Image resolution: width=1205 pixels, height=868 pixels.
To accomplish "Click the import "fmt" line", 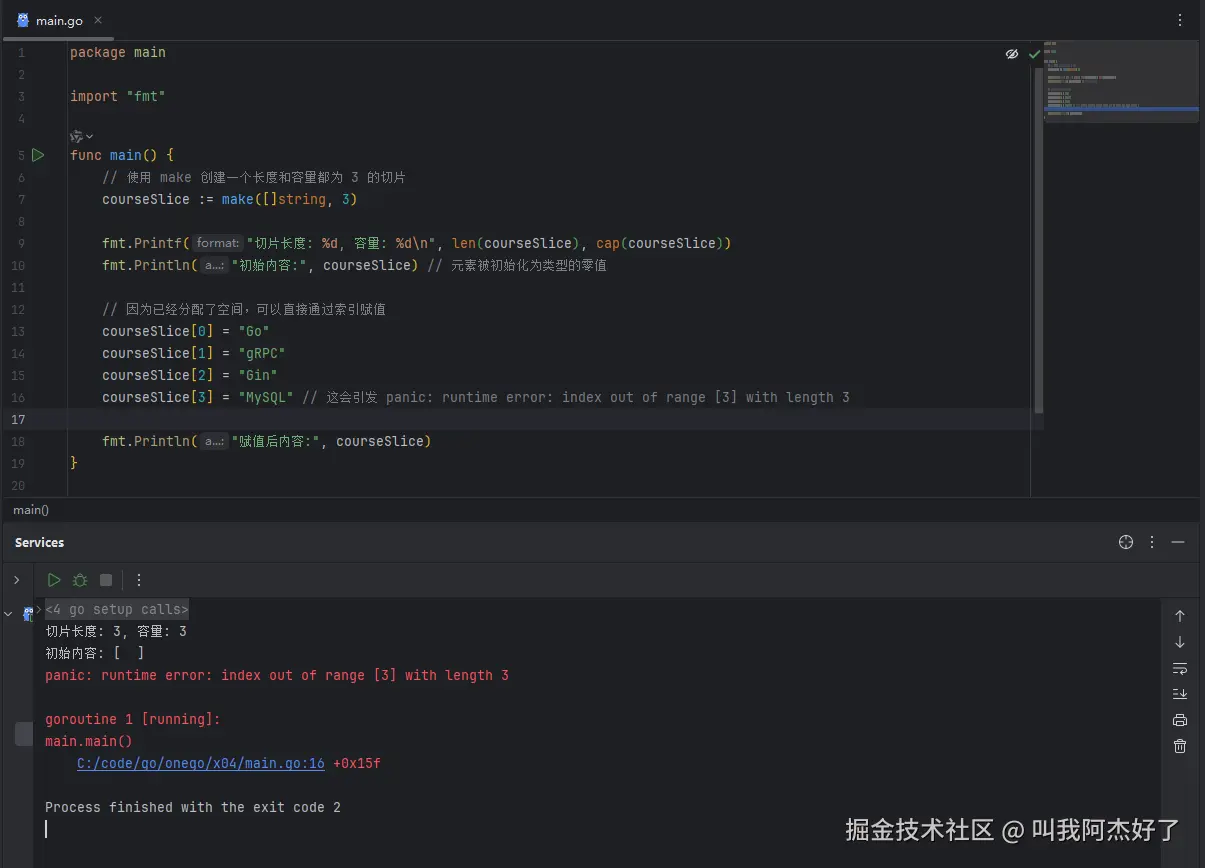I will pyautogui.click(x=118, y=96).
